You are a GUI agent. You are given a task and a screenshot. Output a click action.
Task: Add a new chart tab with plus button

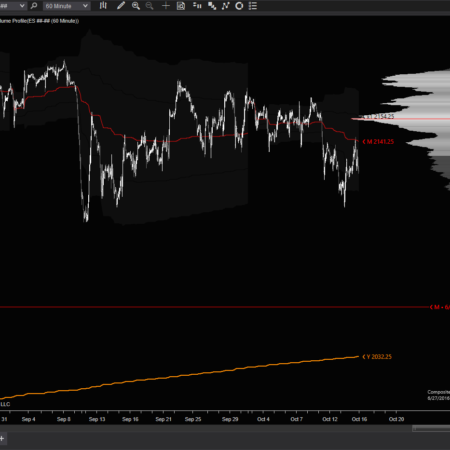(2, 439)
